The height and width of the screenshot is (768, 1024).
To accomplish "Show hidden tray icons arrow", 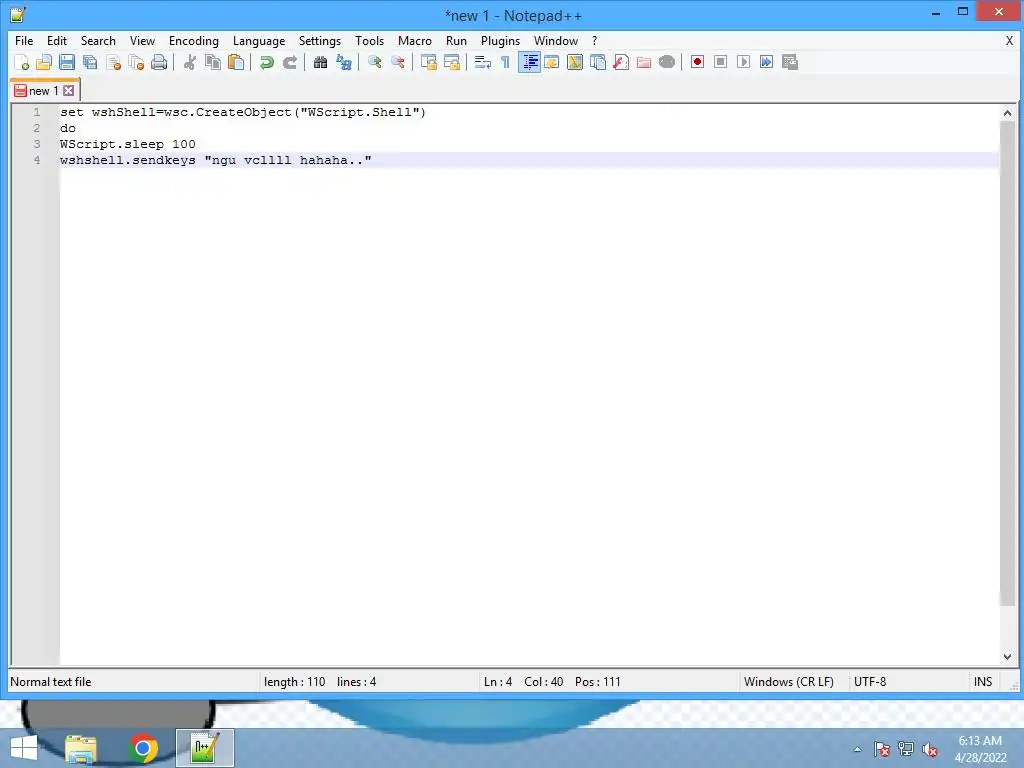I will (857, 749).
